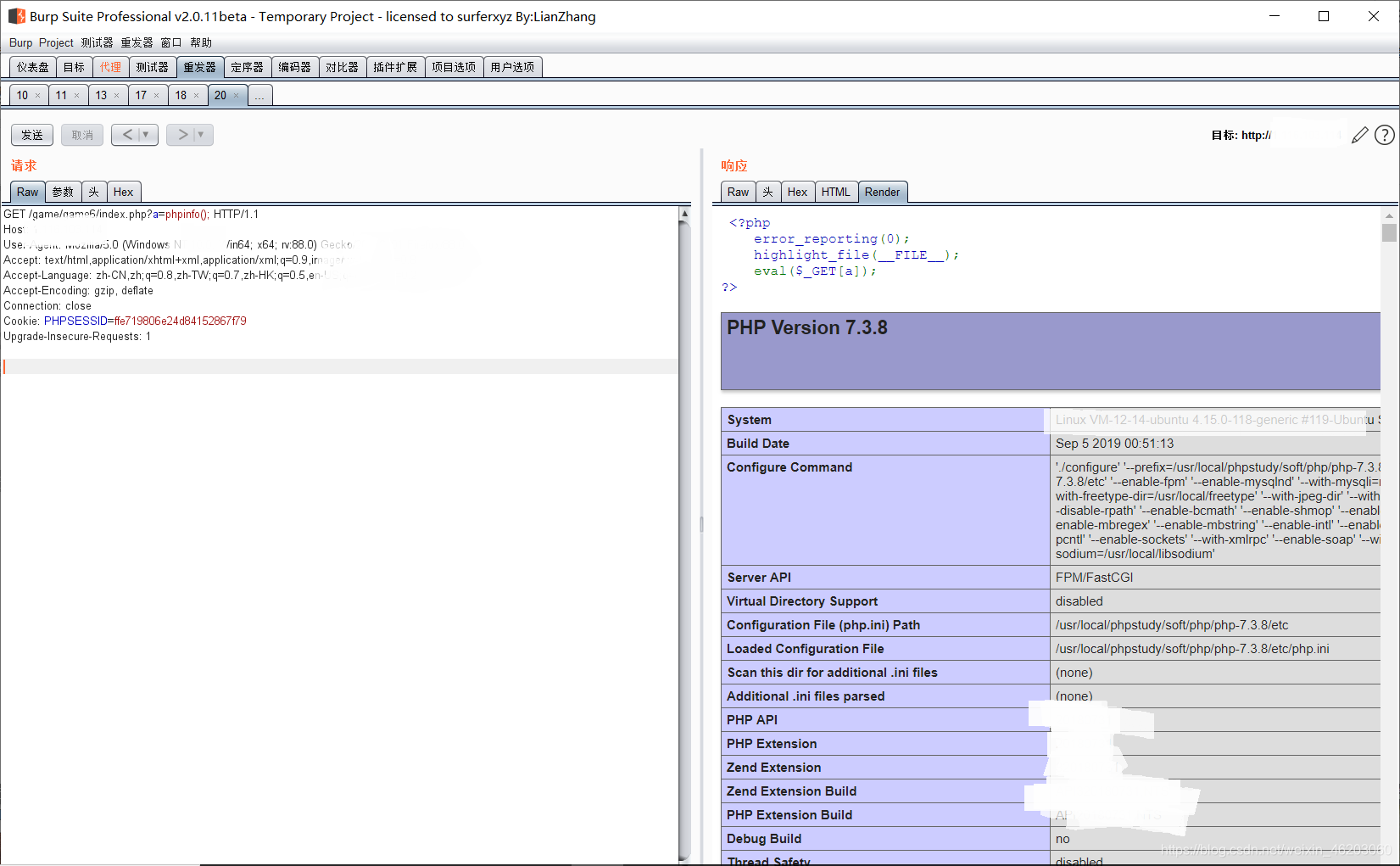Click the Accept-Encoding header line
Image resolution: width=1400 pixels, height=866 pixels.
tap(78, 290)
